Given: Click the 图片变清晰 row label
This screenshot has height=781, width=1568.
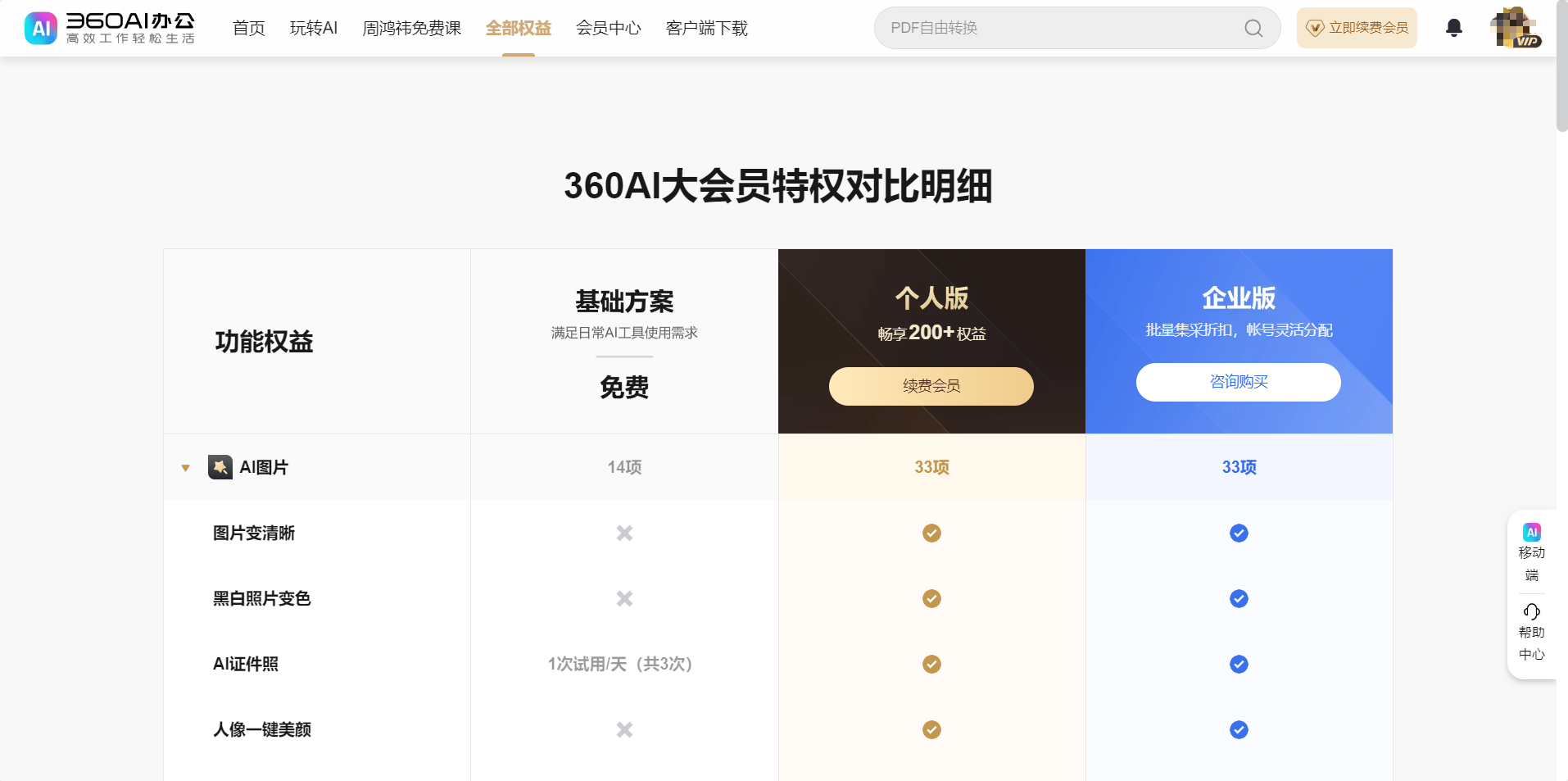Looking at the screenshot, I should point(254,533).
